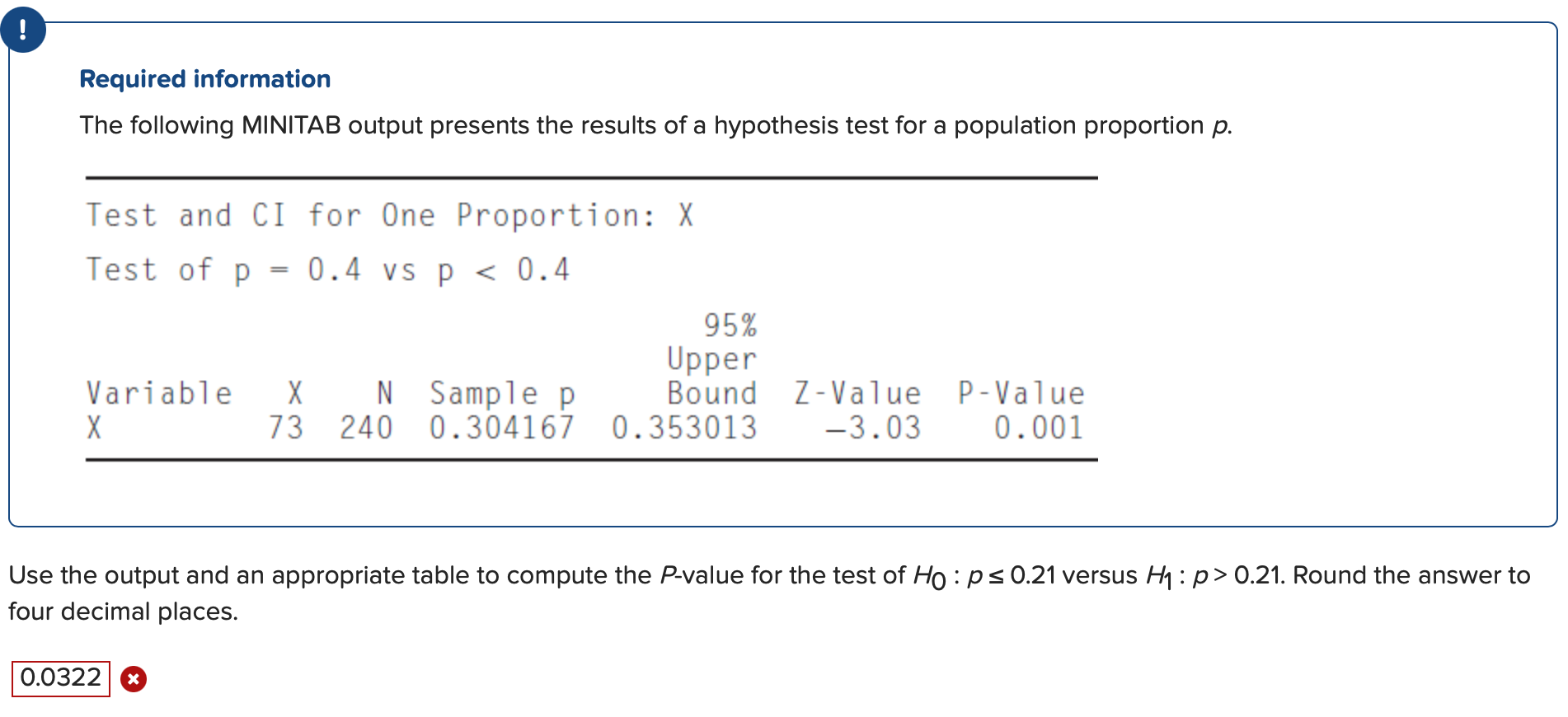Click the Variable row label X
The image size is (1568, 717).
pos(92,426)
